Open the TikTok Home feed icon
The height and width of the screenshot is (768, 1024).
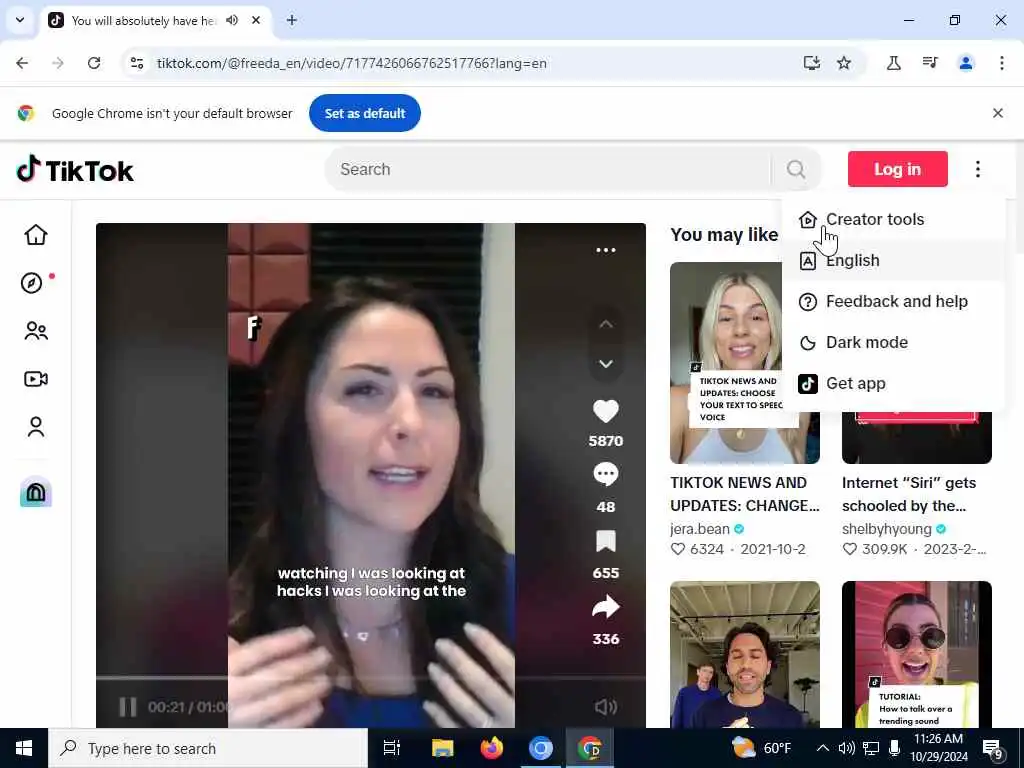point(36,234)
